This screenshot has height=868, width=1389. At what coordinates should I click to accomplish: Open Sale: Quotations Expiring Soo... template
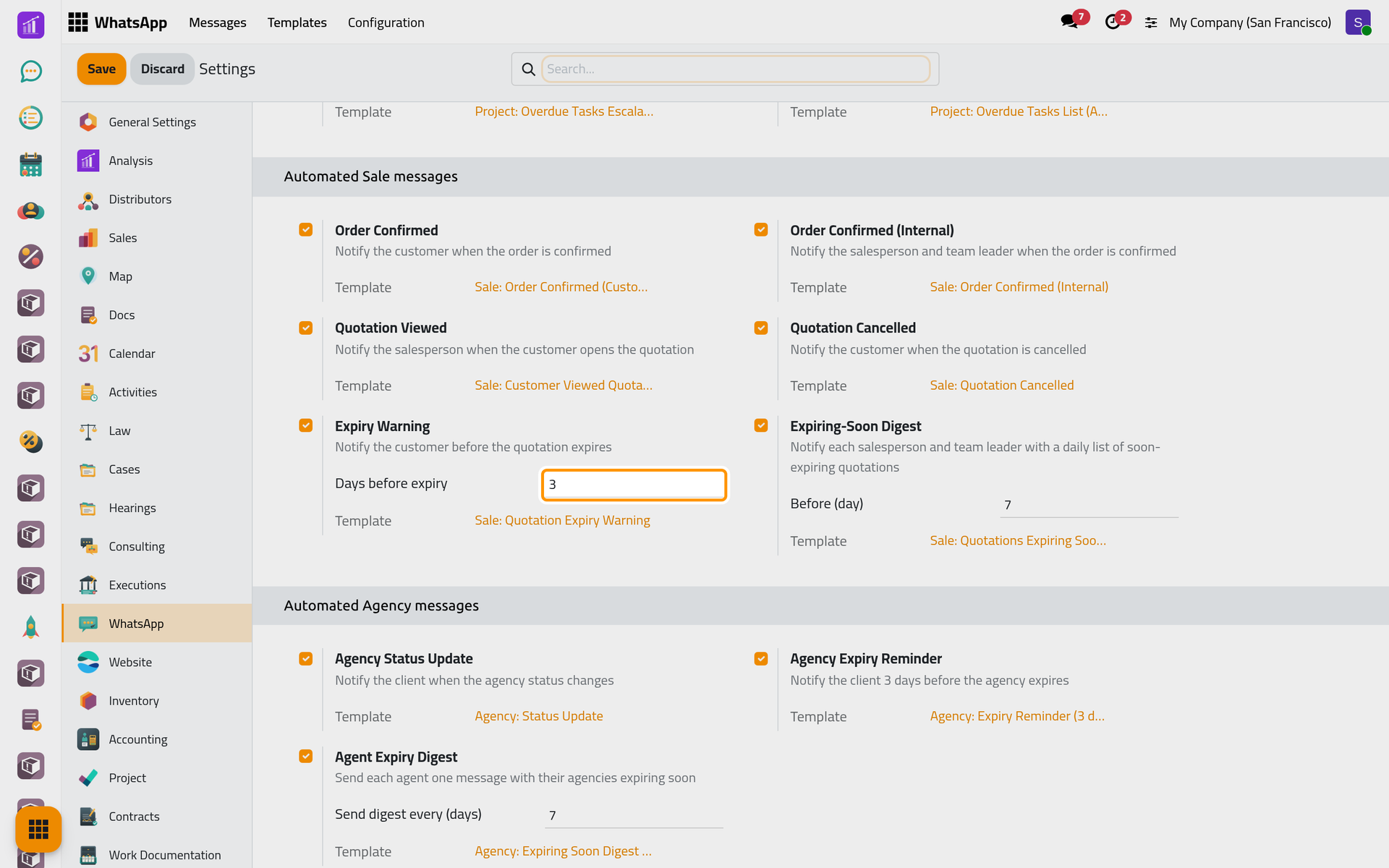(x=1018, y=540)
